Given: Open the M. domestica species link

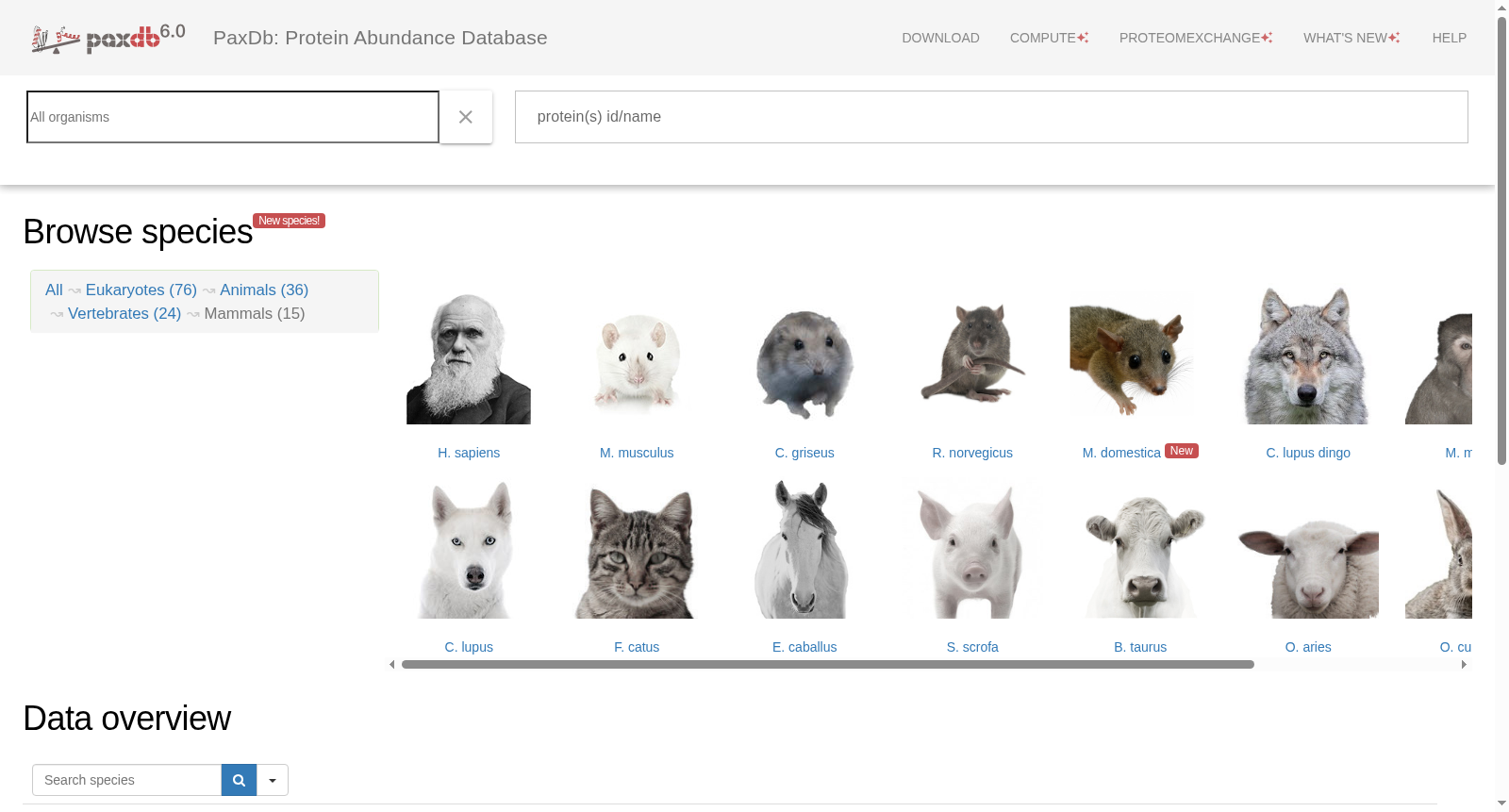Looking at the screenshot, I should pos(1121,453).
